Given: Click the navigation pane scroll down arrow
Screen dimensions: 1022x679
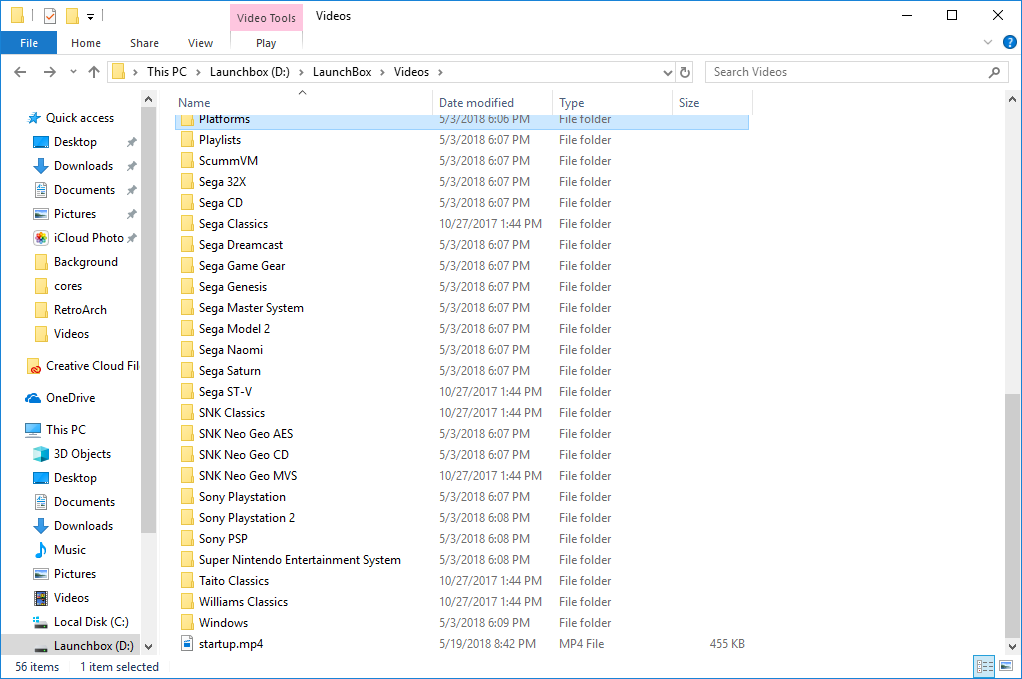Looking at the screenshot, I should pyautogui.click(x=149, y=646).
